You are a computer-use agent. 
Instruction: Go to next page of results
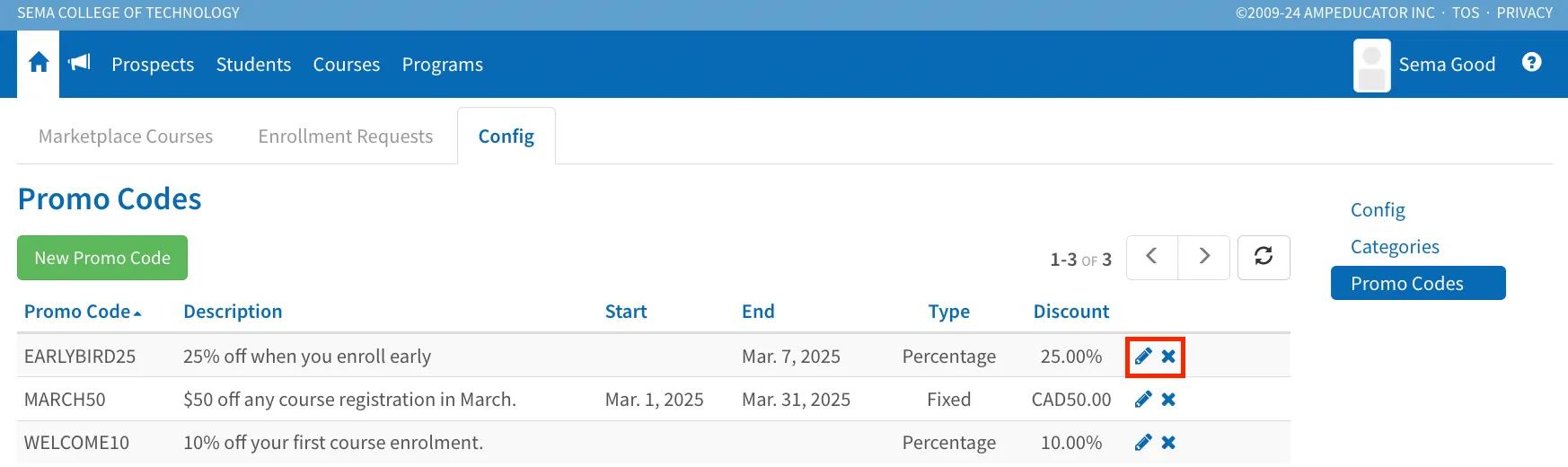1204,257
